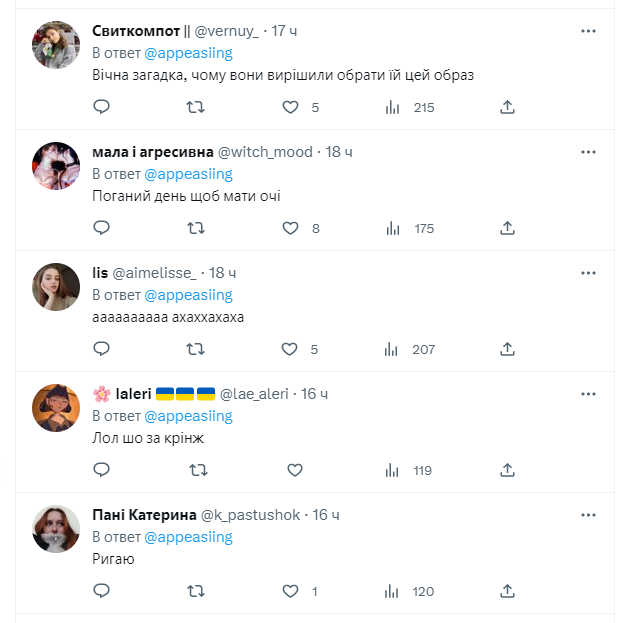Screen dimensions: 634x623
Task: Like the tweet from lis
Action: (x=291, y=349)
